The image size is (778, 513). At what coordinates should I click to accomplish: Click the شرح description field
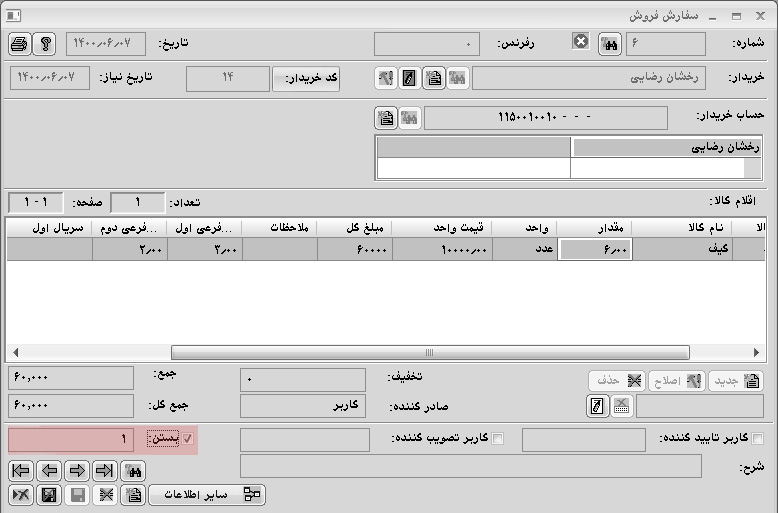point(480,467)
